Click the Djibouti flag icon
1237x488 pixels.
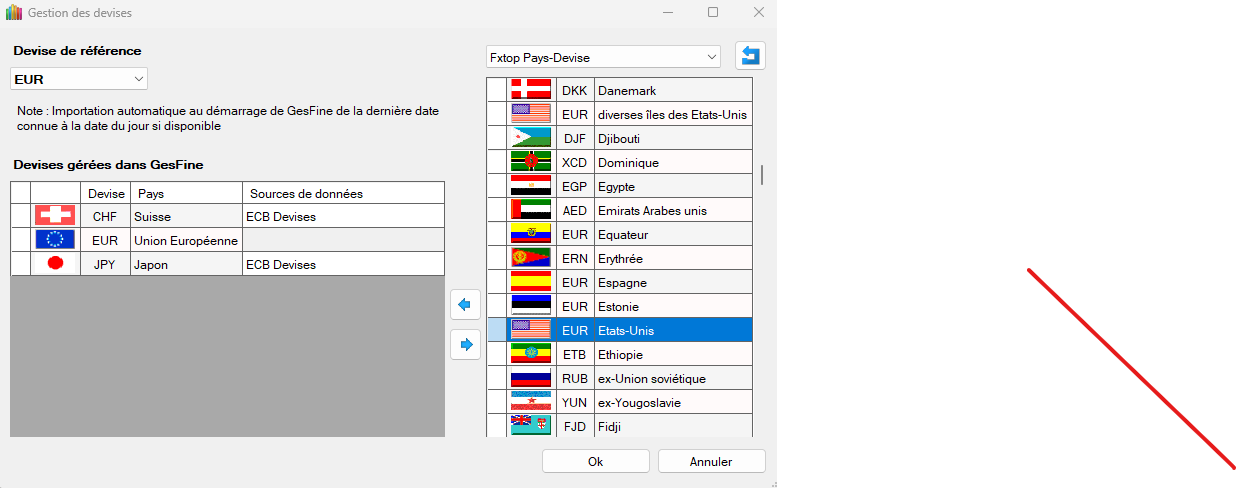530,138
